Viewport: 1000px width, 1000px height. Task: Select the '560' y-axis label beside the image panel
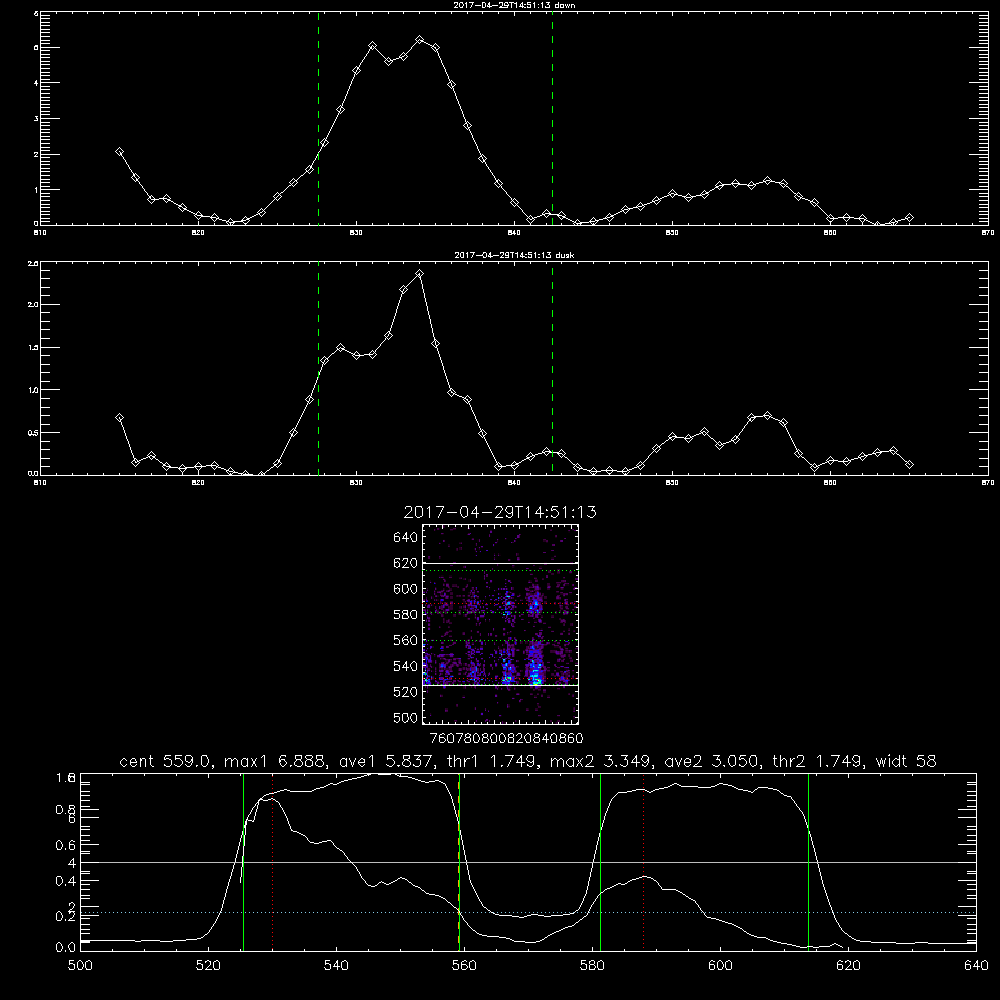[x=406, y=640]
